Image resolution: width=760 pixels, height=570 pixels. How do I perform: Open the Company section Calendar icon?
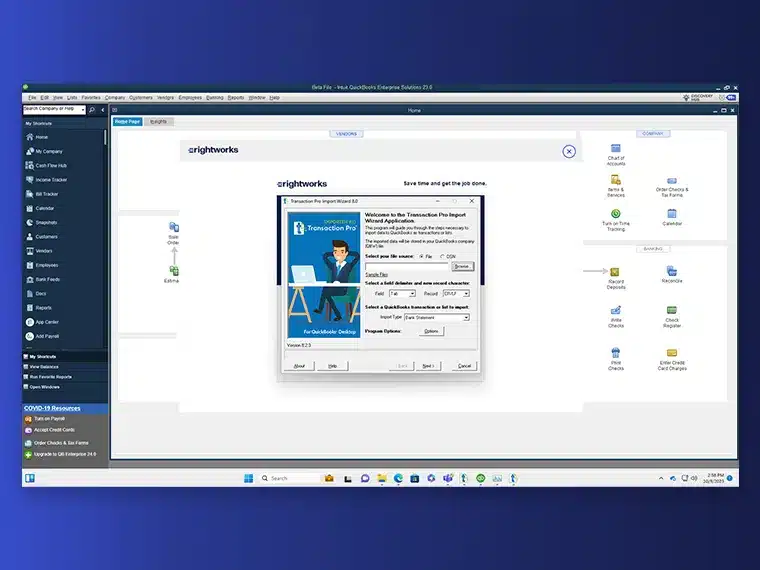coord(672,217)
